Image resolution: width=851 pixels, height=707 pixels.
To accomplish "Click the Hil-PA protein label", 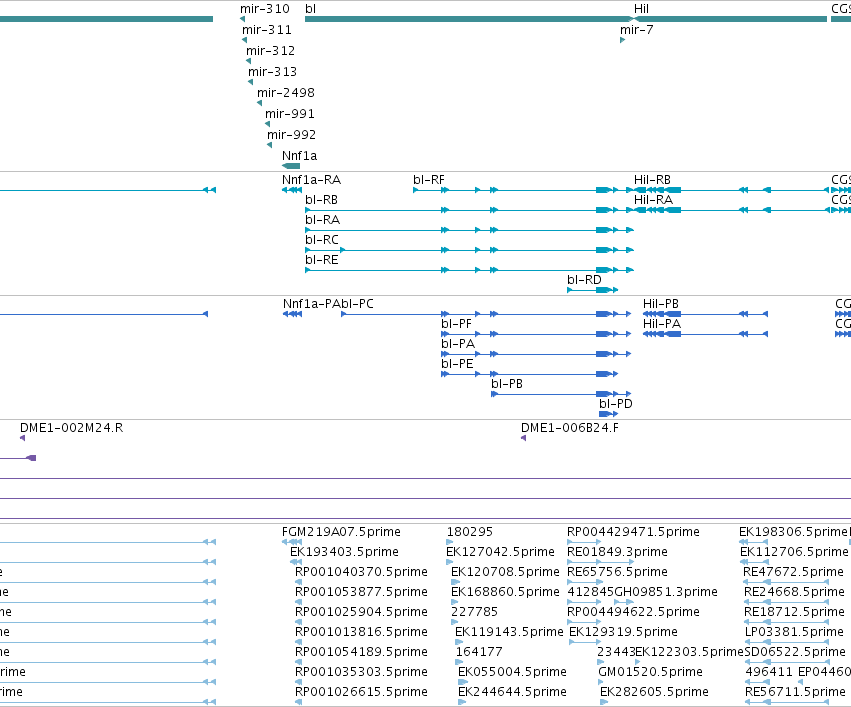I will coord(662,324).
